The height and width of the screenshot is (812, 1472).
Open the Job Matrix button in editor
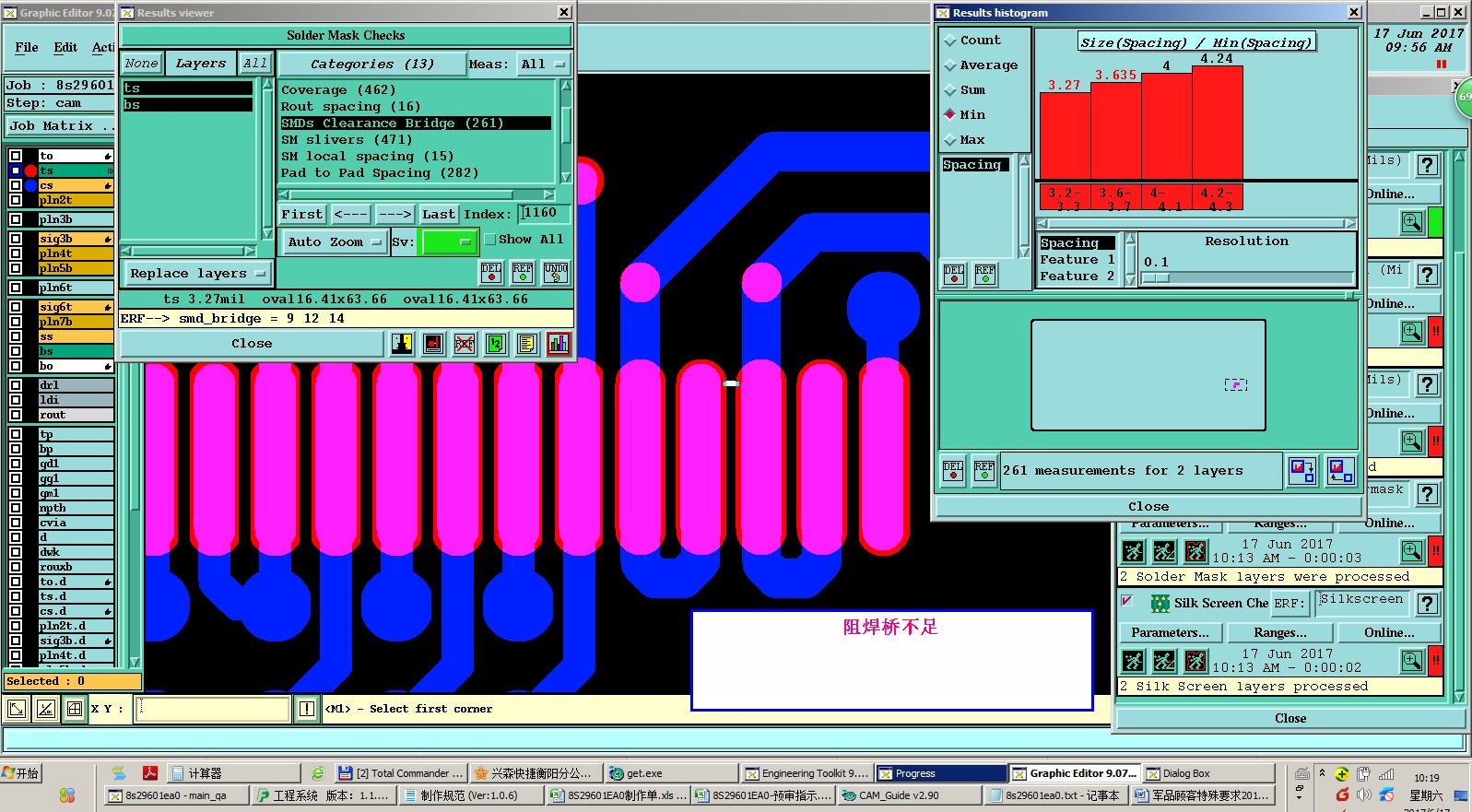61,126
